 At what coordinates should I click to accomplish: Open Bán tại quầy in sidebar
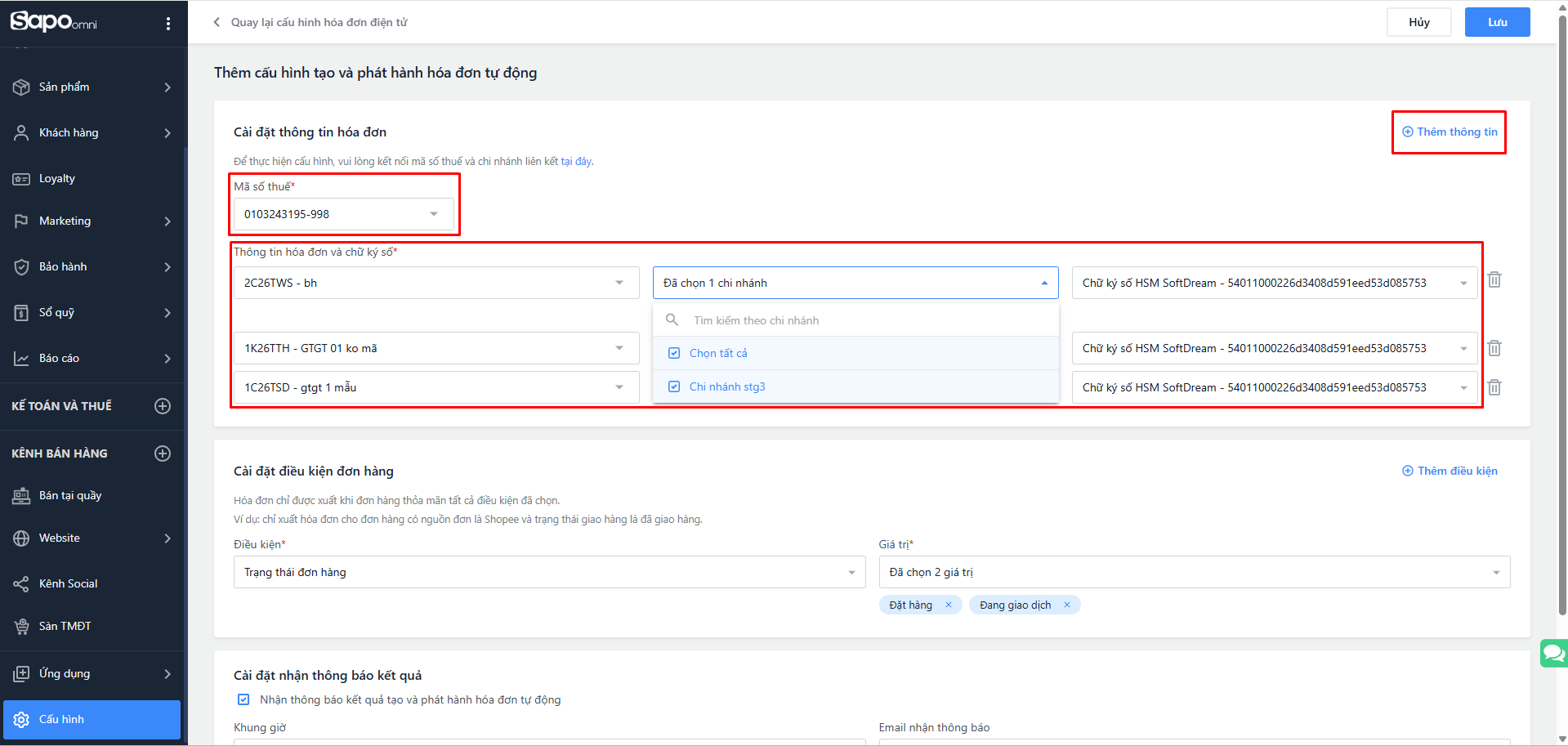(70, 496)
